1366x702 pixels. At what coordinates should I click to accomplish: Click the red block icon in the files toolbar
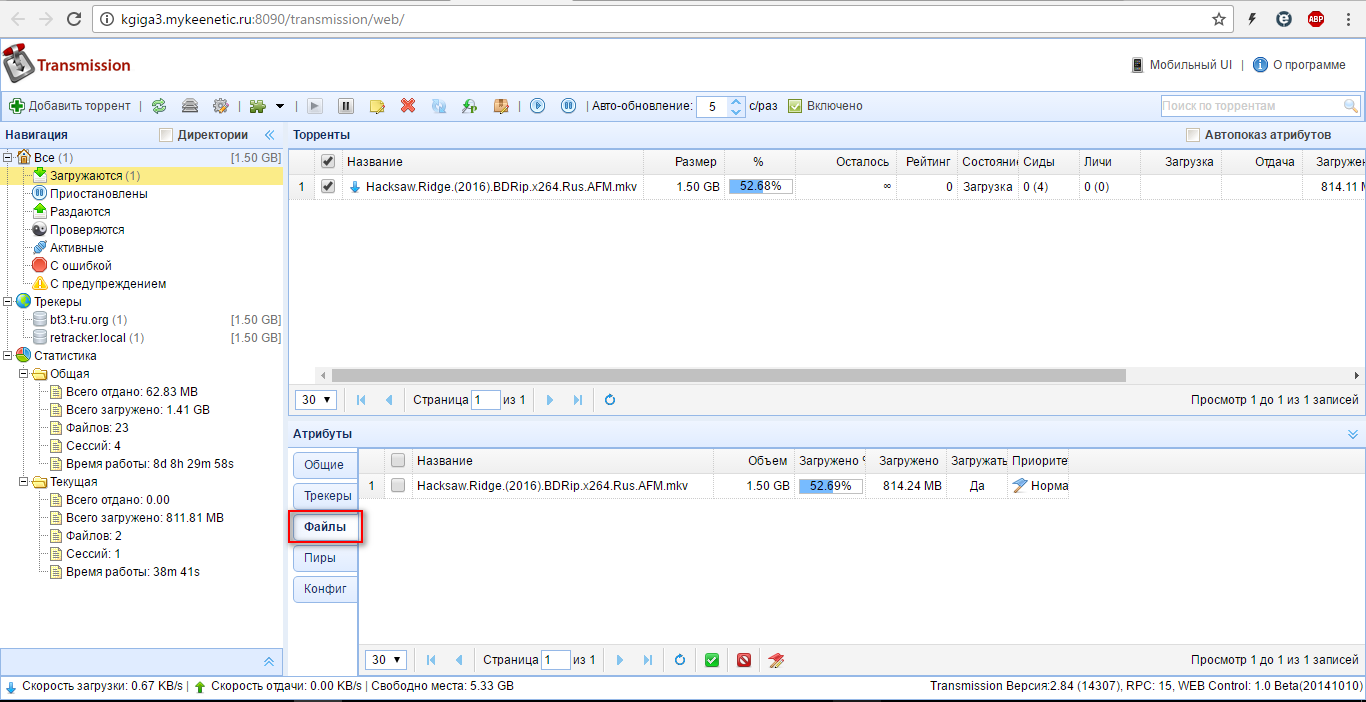pos(743,660)
